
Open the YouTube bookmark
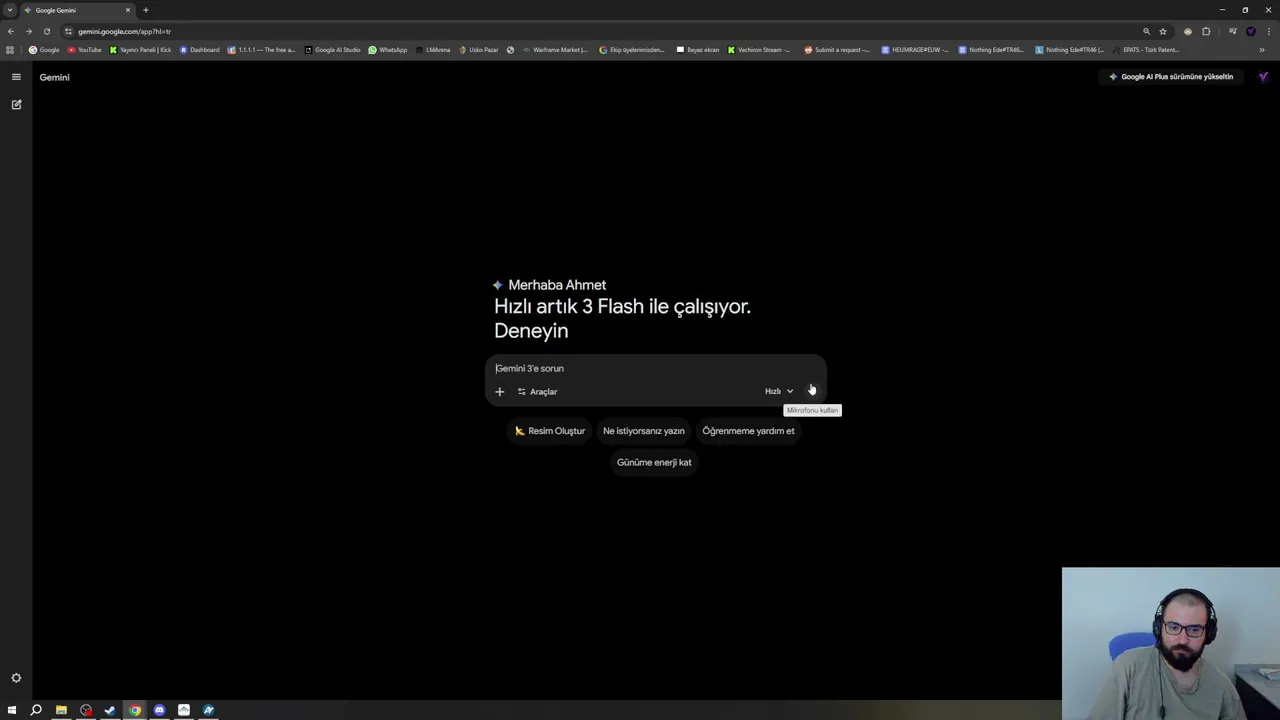pyautogui.click(x=85, y=50)
